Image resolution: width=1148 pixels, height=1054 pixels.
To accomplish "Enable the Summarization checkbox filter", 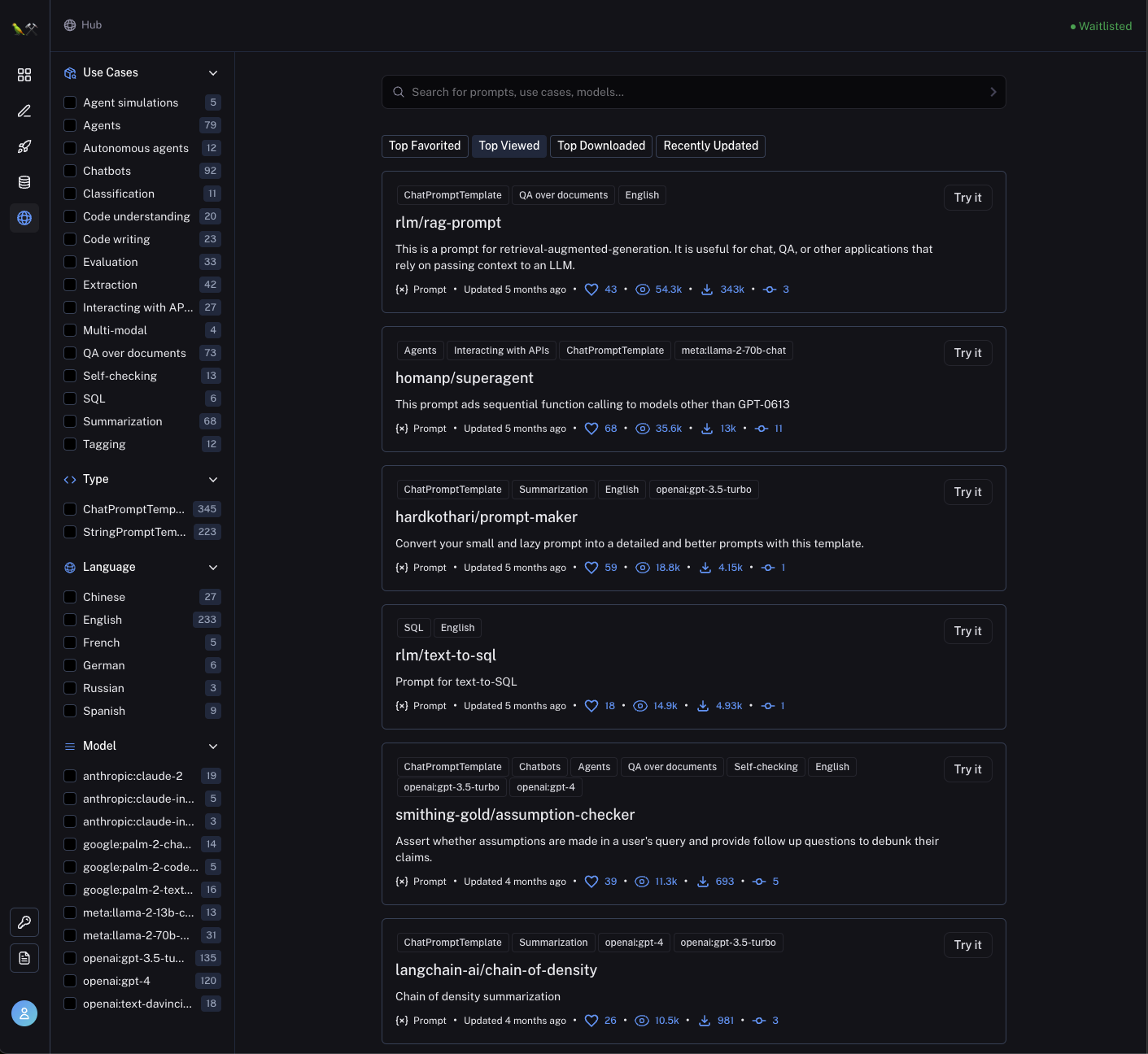I will [x=70, y=421].
